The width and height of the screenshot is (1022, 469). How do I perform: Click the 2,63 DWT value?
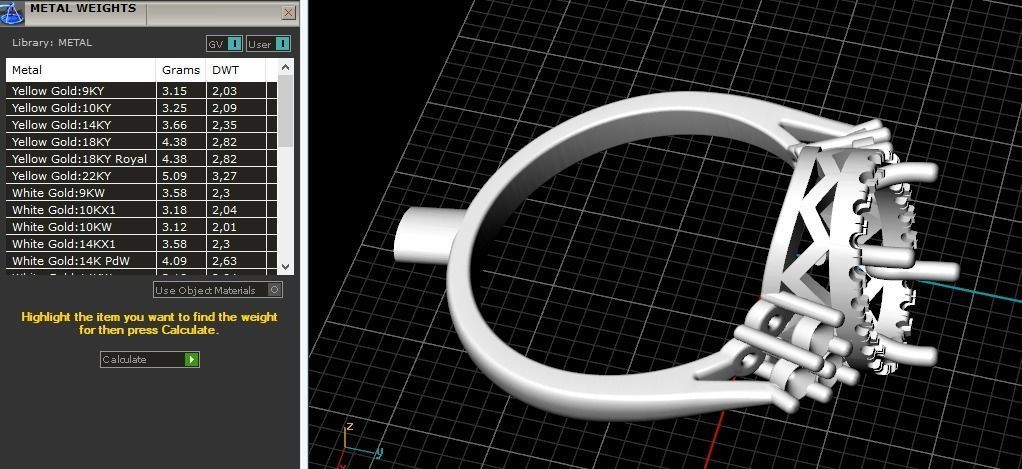(224, 261)
